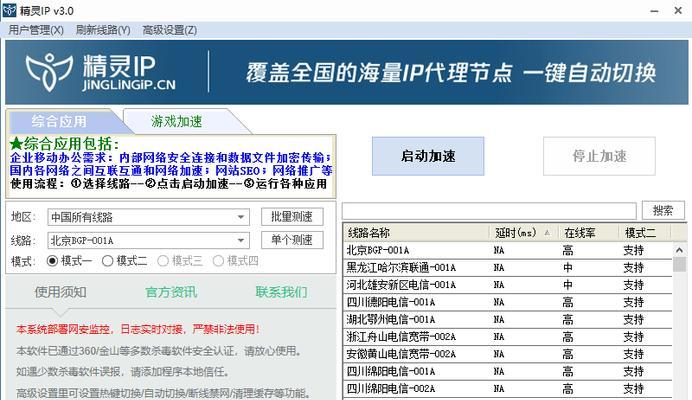Select the 模式四 radio button
Screen dimensions: 692x400
tap(218, 261)
